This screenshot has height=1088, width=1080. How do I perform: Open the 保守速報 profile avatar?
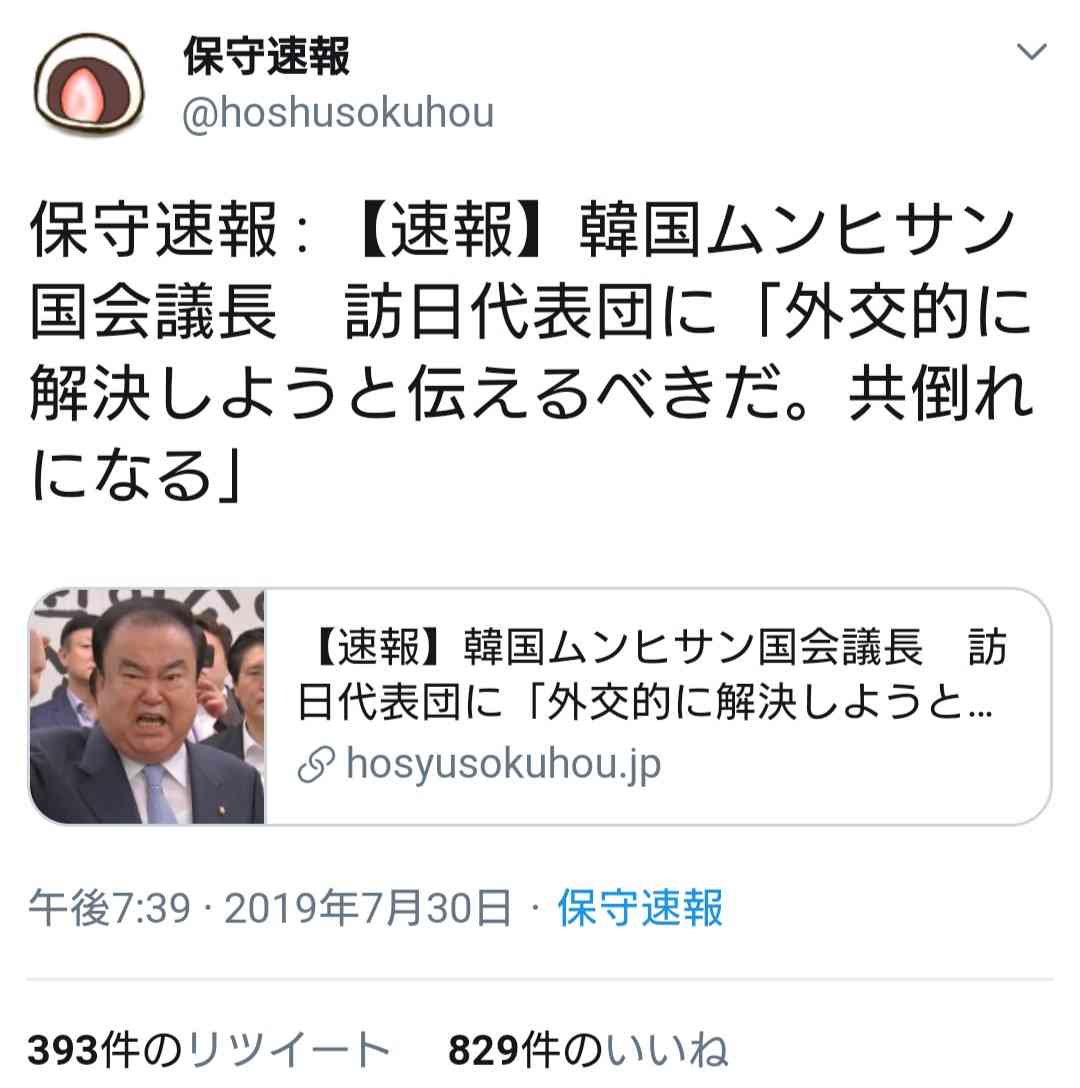click(x=89, y=84)
